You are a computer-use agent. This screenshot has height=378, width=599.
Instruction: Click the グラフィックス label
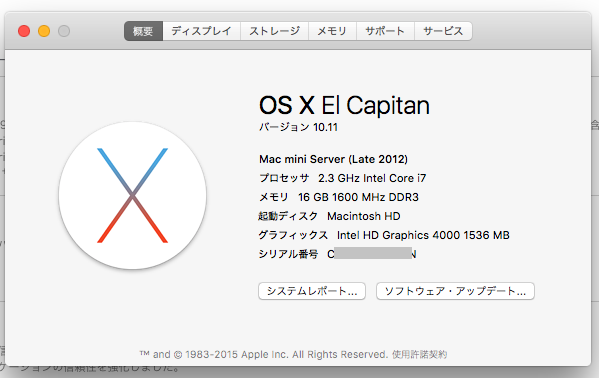pos(293,235)
